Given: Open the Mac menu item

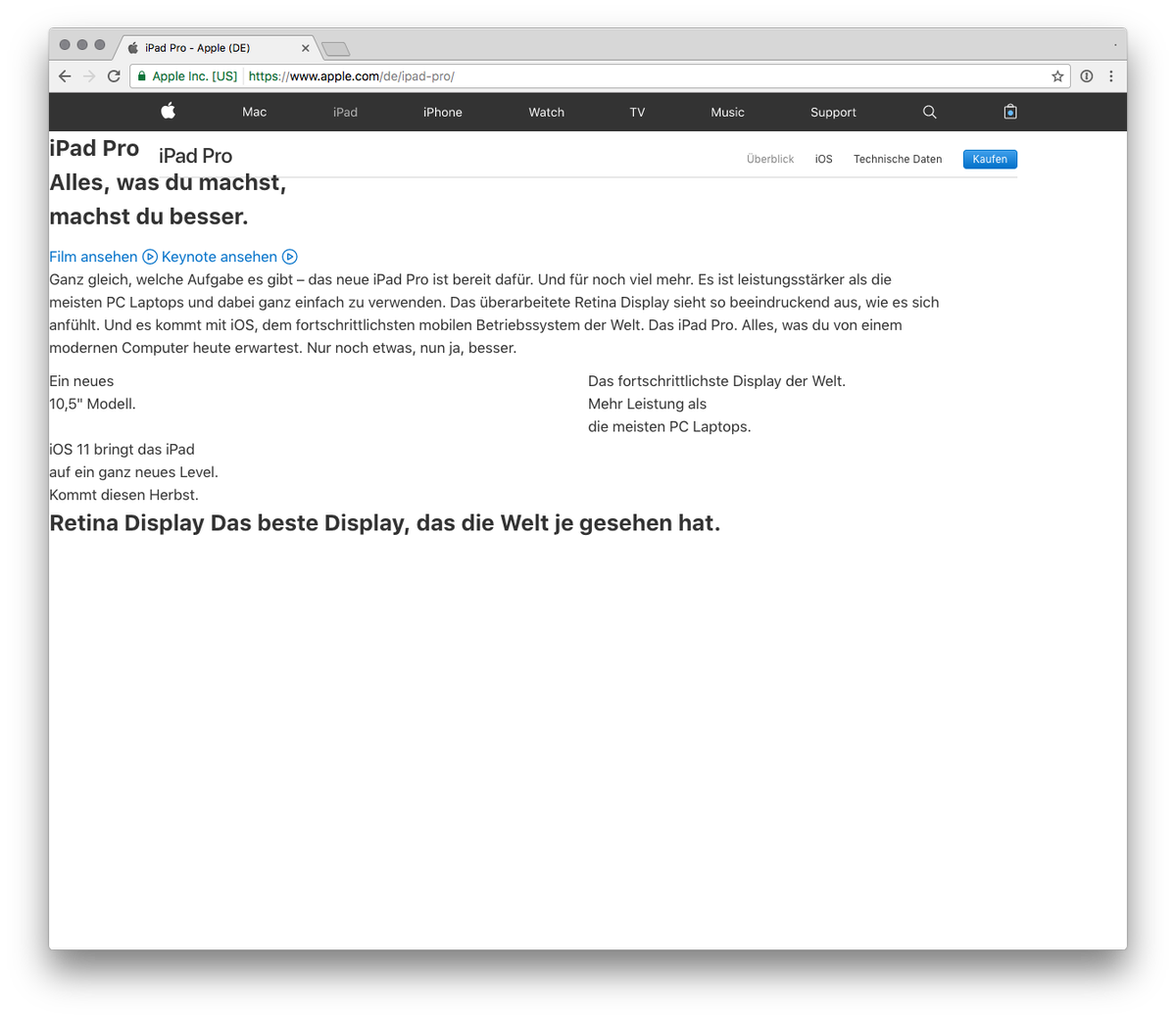Looking at the screenshot, I should click(255, 113).
